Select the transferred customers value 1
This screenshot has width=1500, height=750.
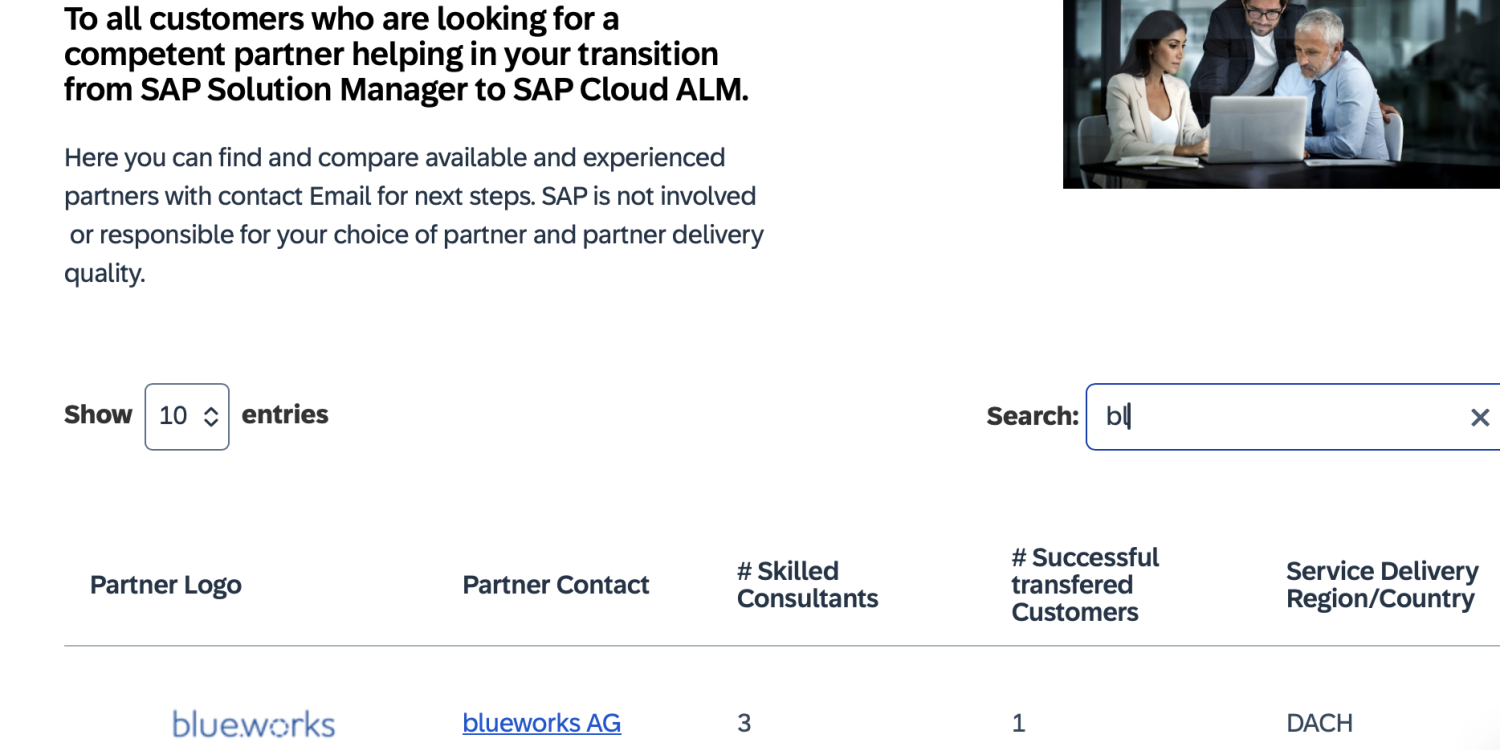point(1018,723)
